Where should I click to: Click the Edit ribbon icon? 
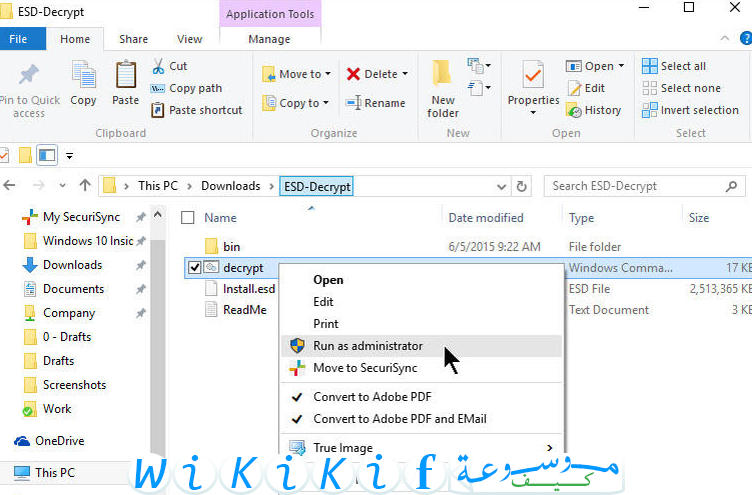(575, 88)
